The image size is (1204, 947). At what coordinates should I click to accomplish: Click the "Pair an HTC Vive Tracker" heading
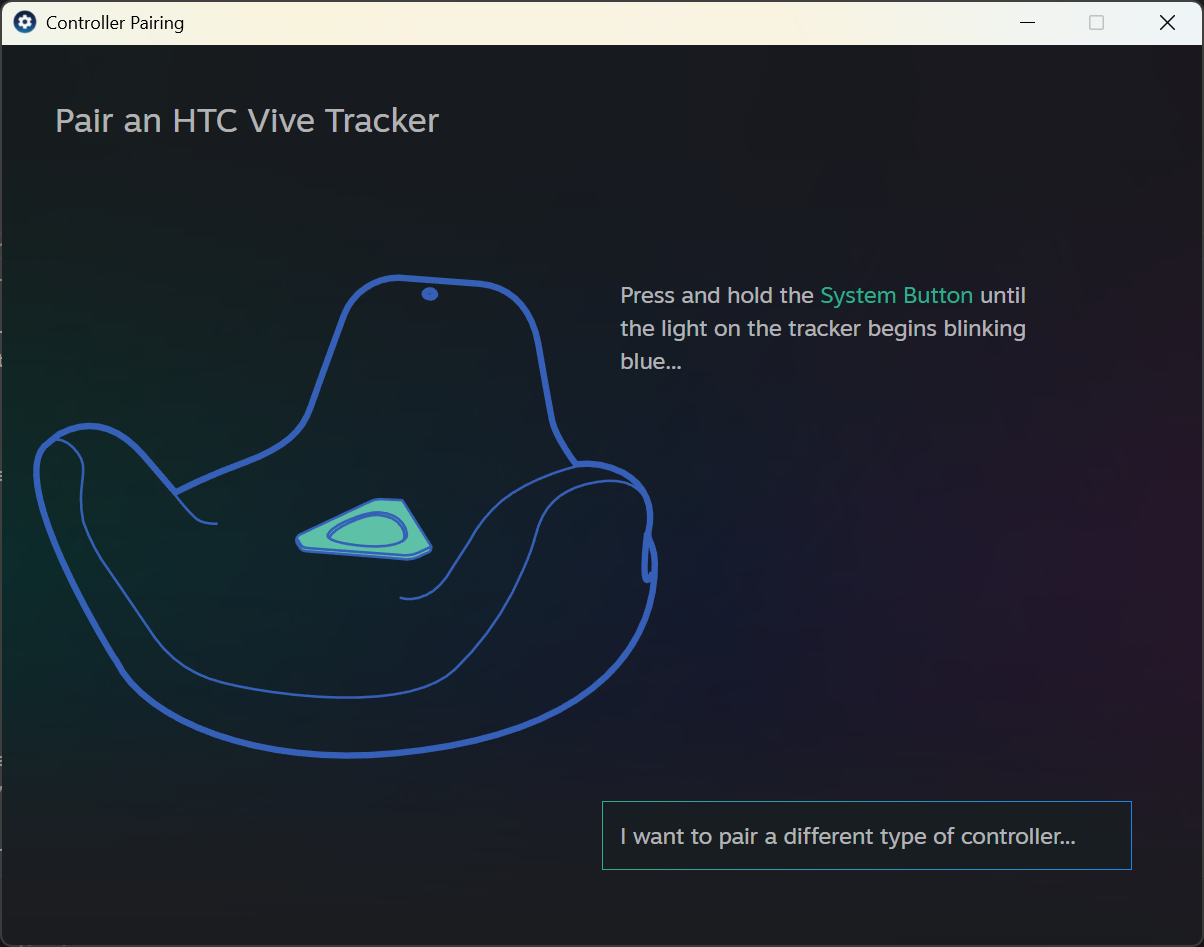point(247,121)
